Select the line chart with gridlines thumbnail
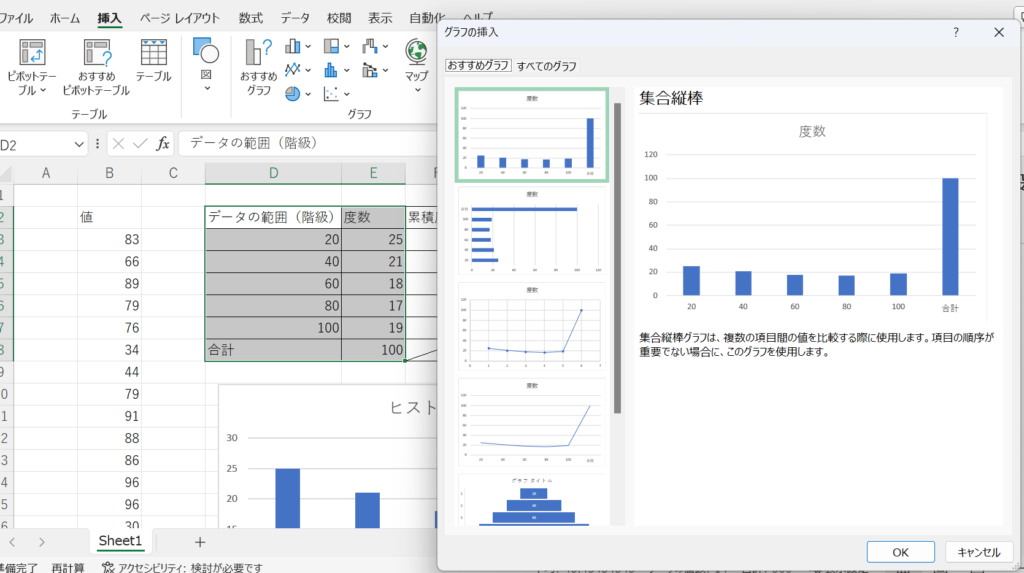Viewport: 1024px width, 573px height. [532, 327]
